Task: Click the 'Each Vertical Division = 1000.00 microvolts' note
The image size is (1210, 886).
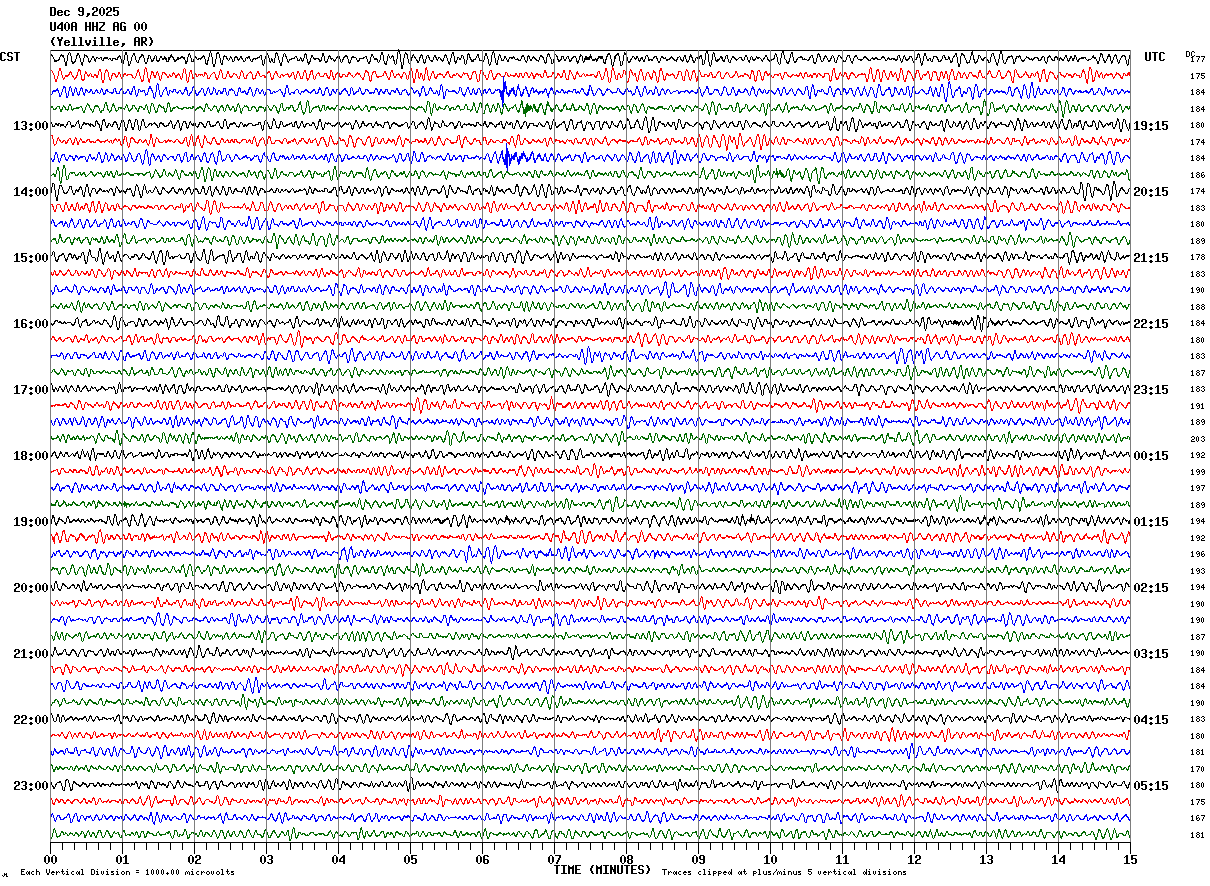Action: [127, 872]
